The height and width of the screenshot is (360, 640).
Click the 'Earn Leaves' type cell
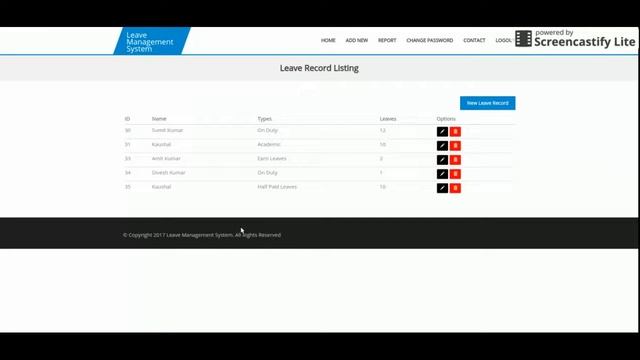click(272, 158)
